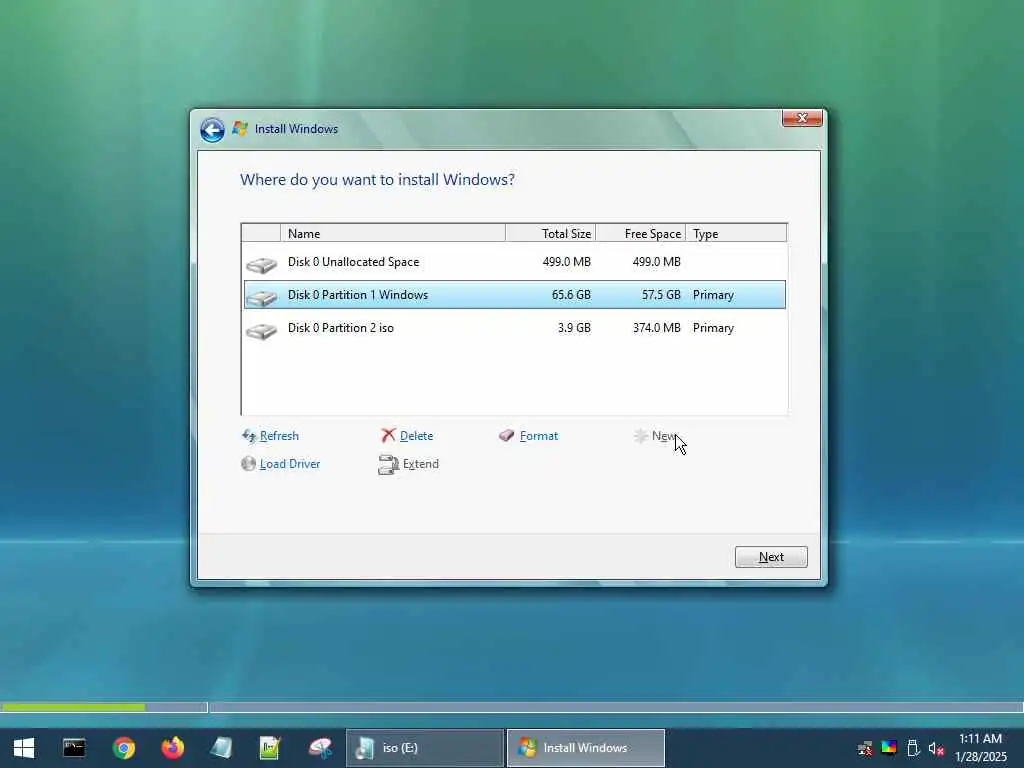Click the unallocated 499.0 MB free space cell
Screen dimensions: 1024x768
tap(656, 262)
